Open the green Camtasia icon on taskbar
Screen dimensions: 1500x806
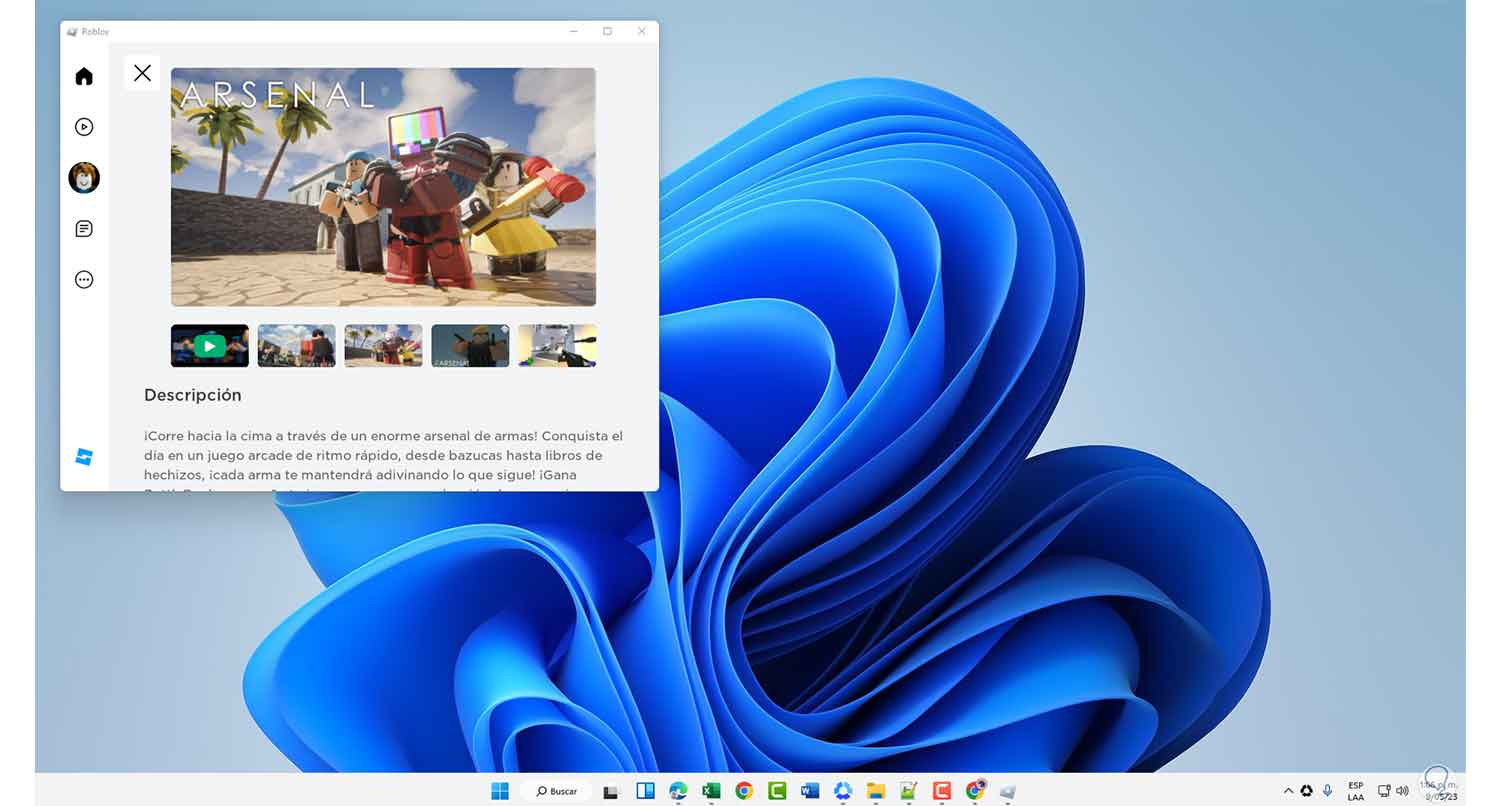[x=777, y=791]
